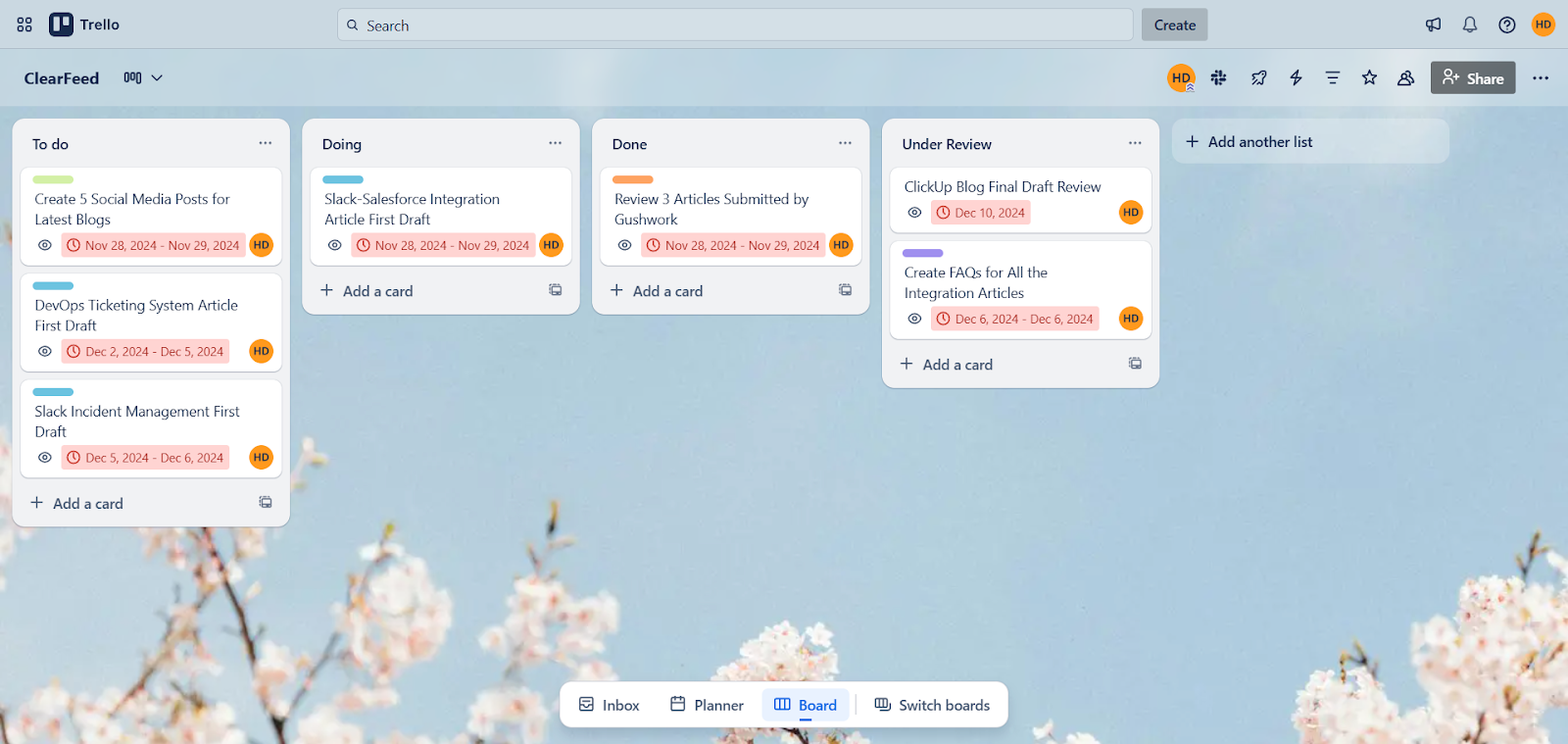Screen dimensions: 1568x744
Task: Click the Create button
Action: point(1174,25)
